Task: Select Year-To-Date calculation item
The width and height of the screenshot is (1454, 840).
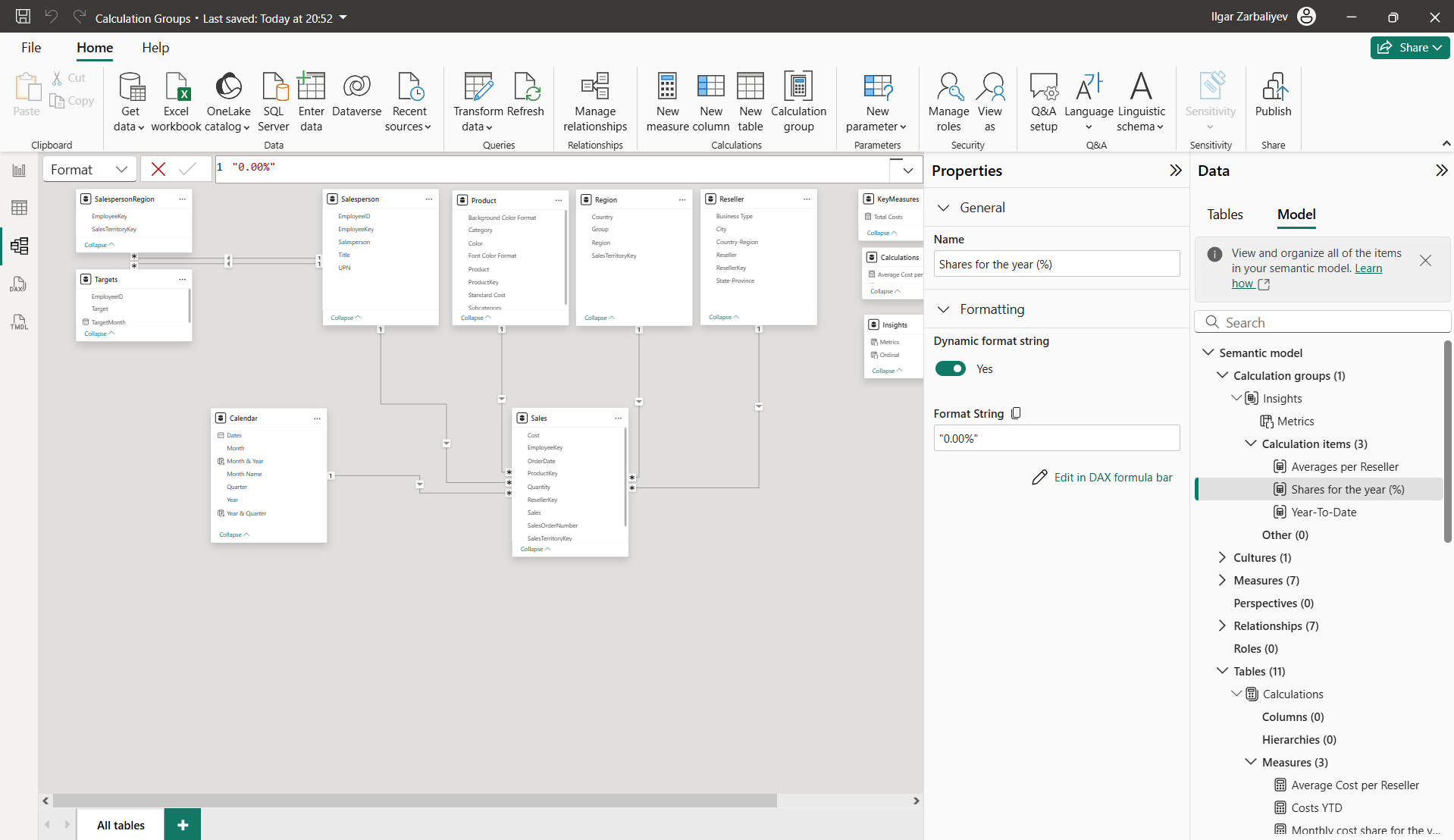Action: [1324, 512]
